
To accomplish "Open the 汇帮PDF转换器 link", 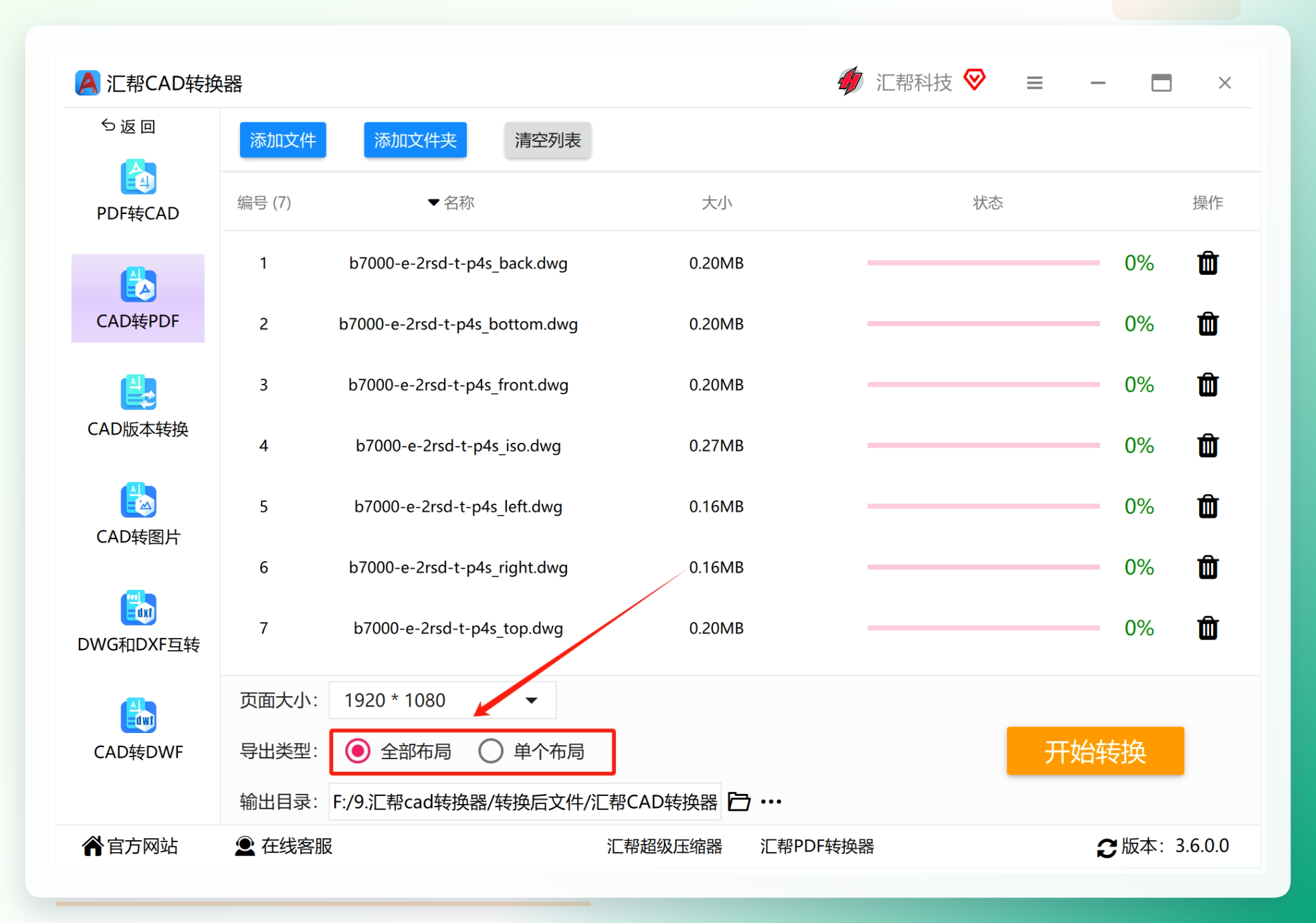I will point(817,846).
